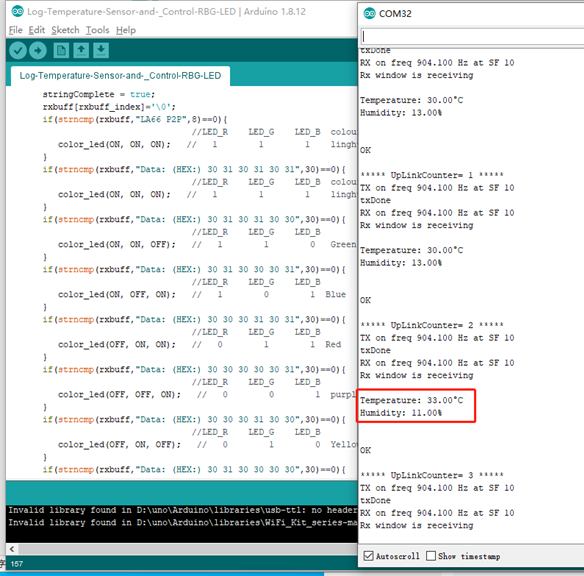
Task: Open the Edit menu
Action: tap(36, 30)
